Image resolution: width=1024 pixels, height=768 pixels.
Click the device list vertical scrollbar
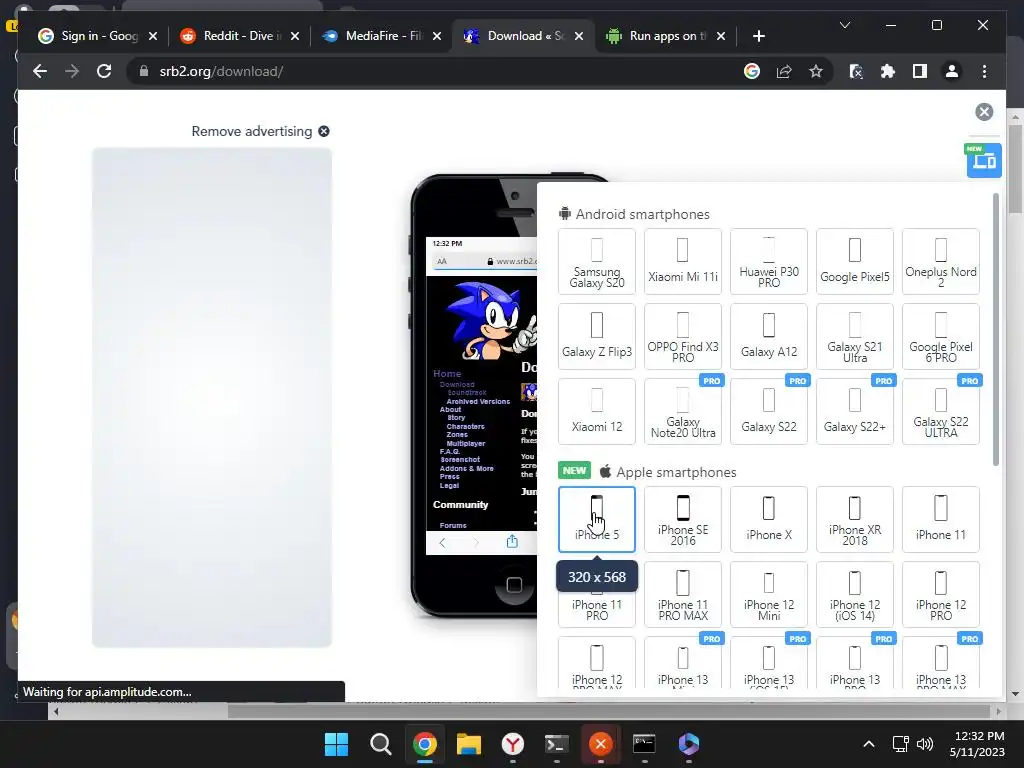995,329
